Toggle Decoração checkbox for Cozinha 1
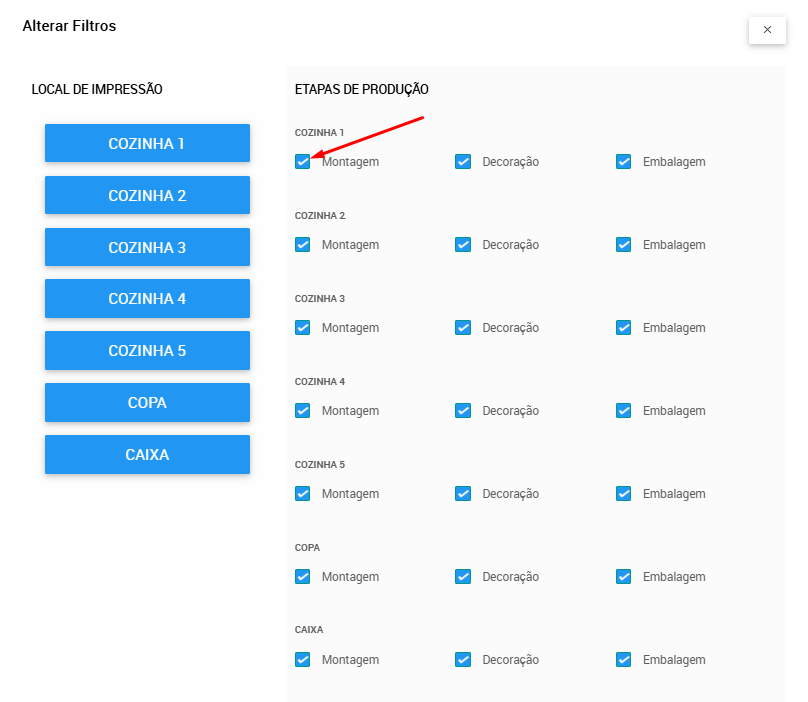This screenshot has height=702, width=808. [463, 162]
